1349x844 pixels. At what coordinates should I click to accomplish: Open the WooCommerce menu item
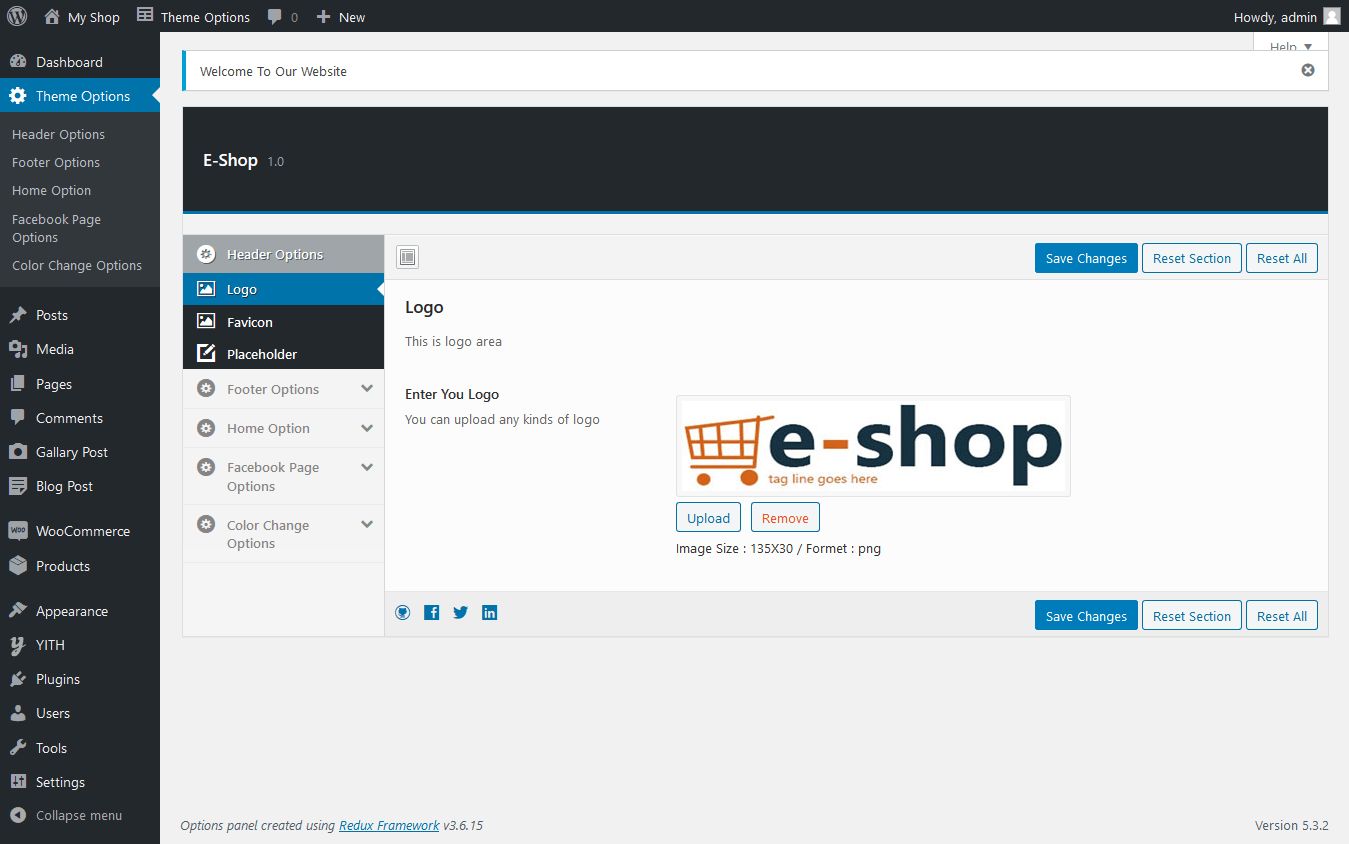click(80, 531)
